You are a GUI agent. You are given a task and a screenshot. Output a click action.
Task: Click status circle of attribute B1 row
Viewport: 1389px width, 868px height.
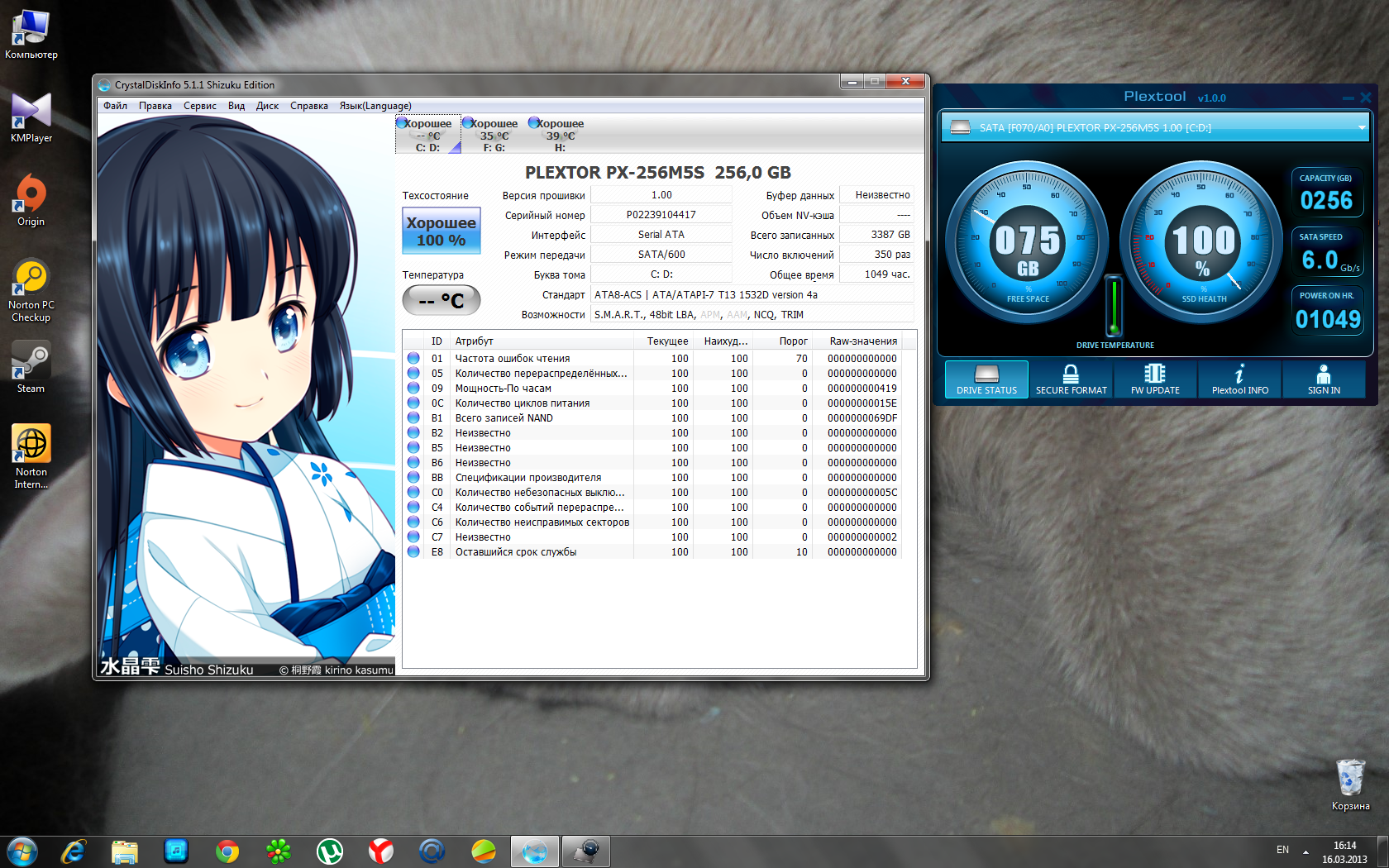tap(413, 417)
